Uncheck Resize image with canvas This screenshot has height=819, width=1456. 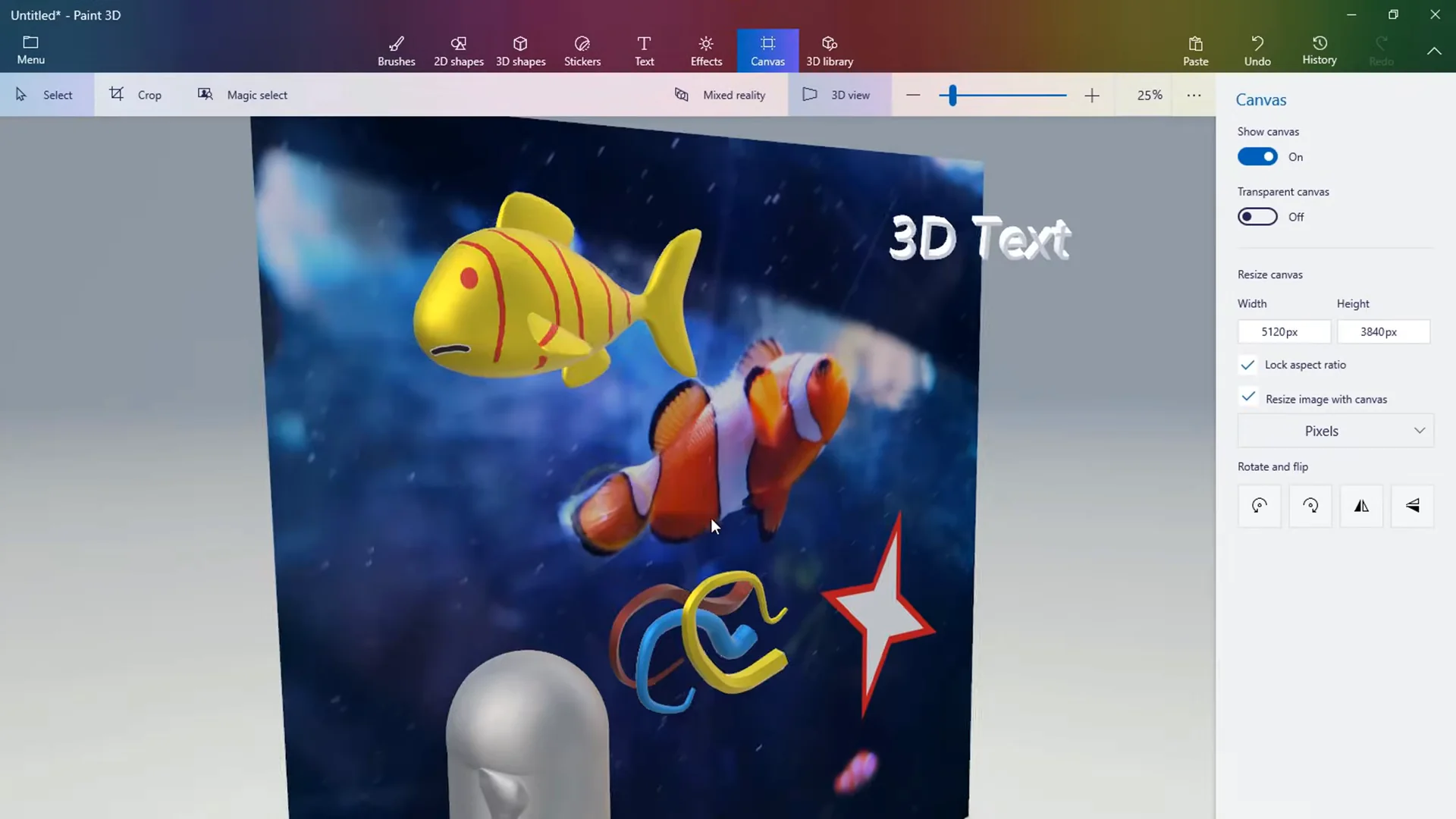click(1247, 397)
